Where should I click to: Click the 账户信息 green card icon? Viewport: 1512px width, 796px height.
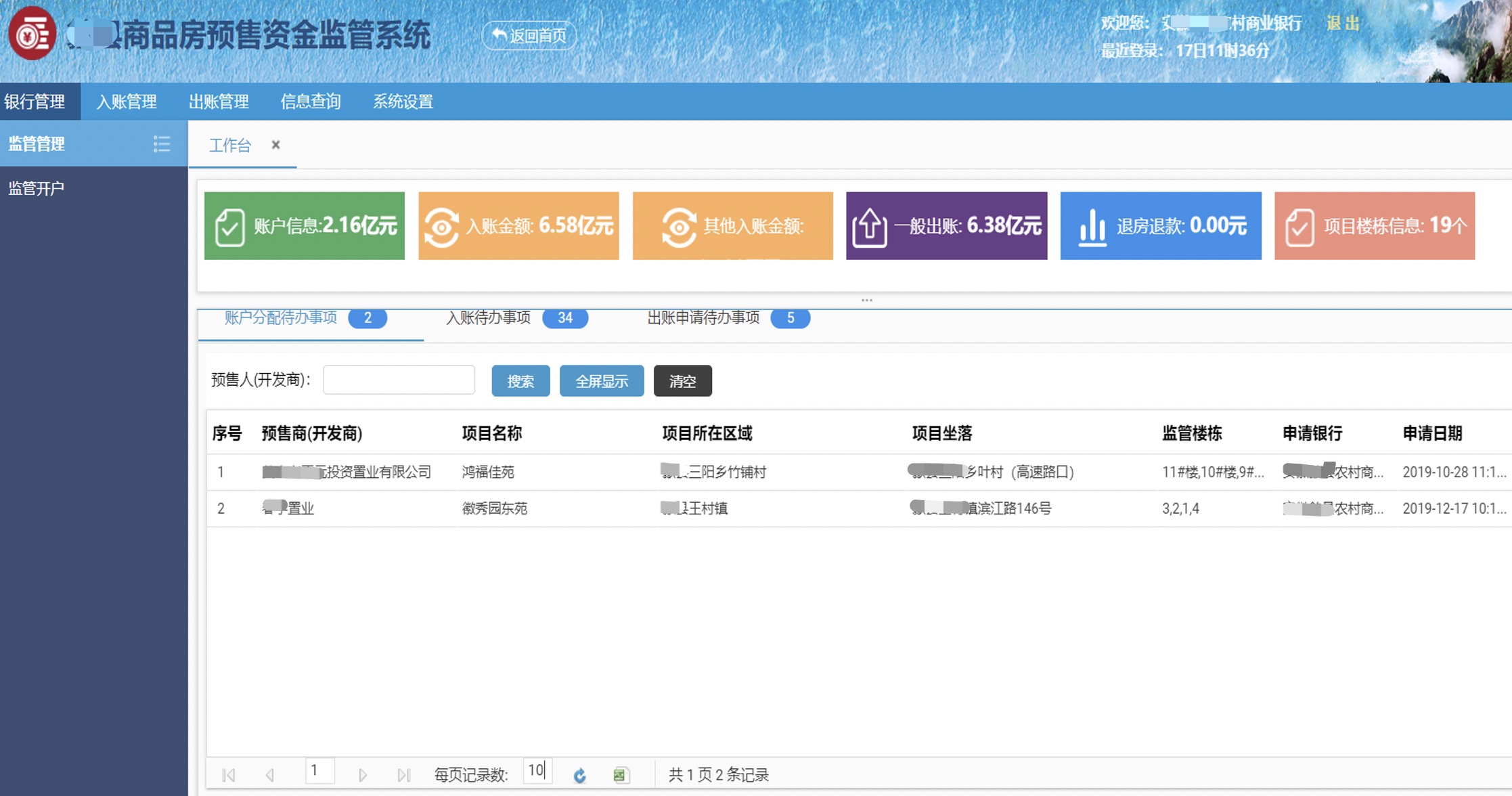pos(230,226)
